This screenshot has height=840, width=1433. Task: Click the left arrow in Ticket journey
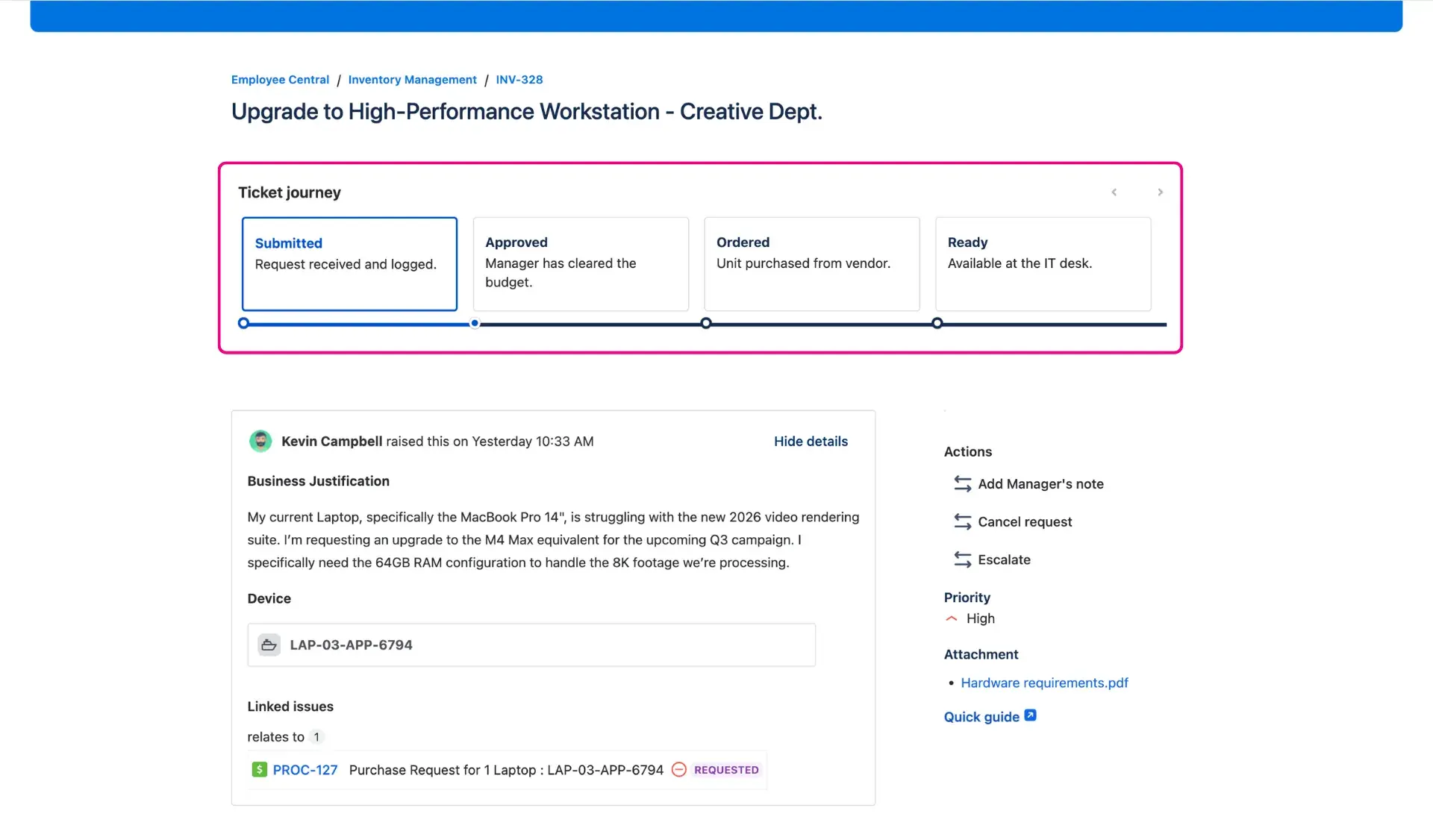pyautogui.click(x=1114, y=192)
